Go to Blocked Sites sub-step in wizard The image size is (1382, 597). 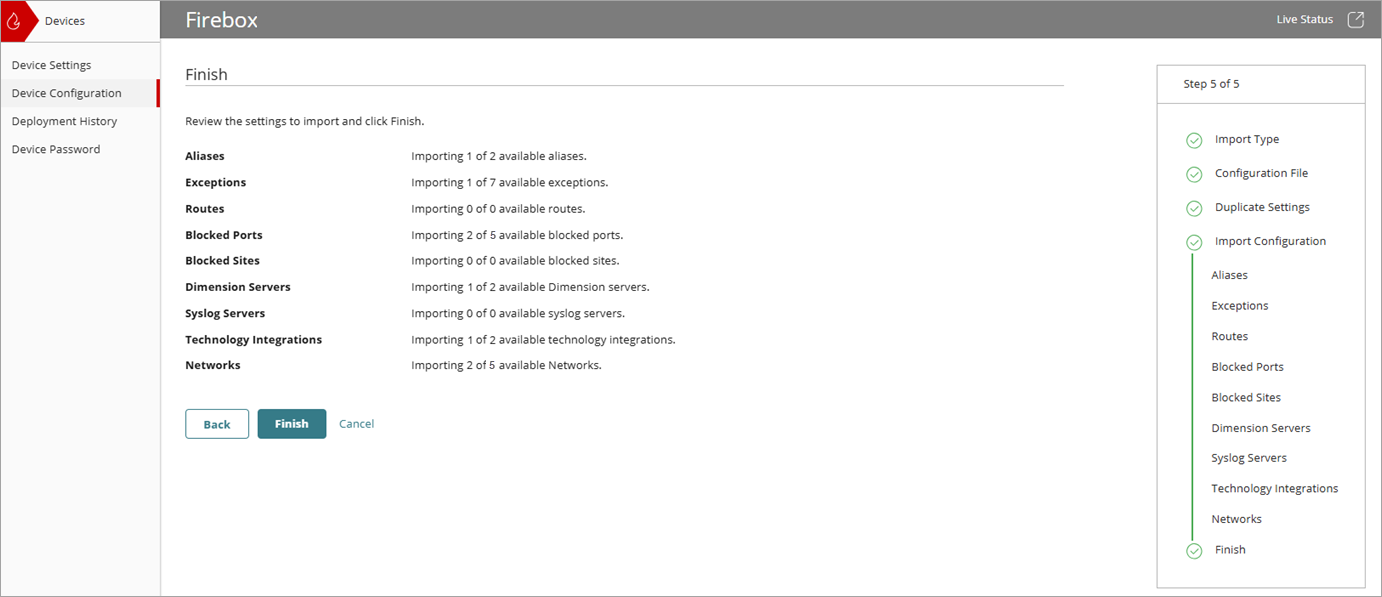coord(1246,398)
